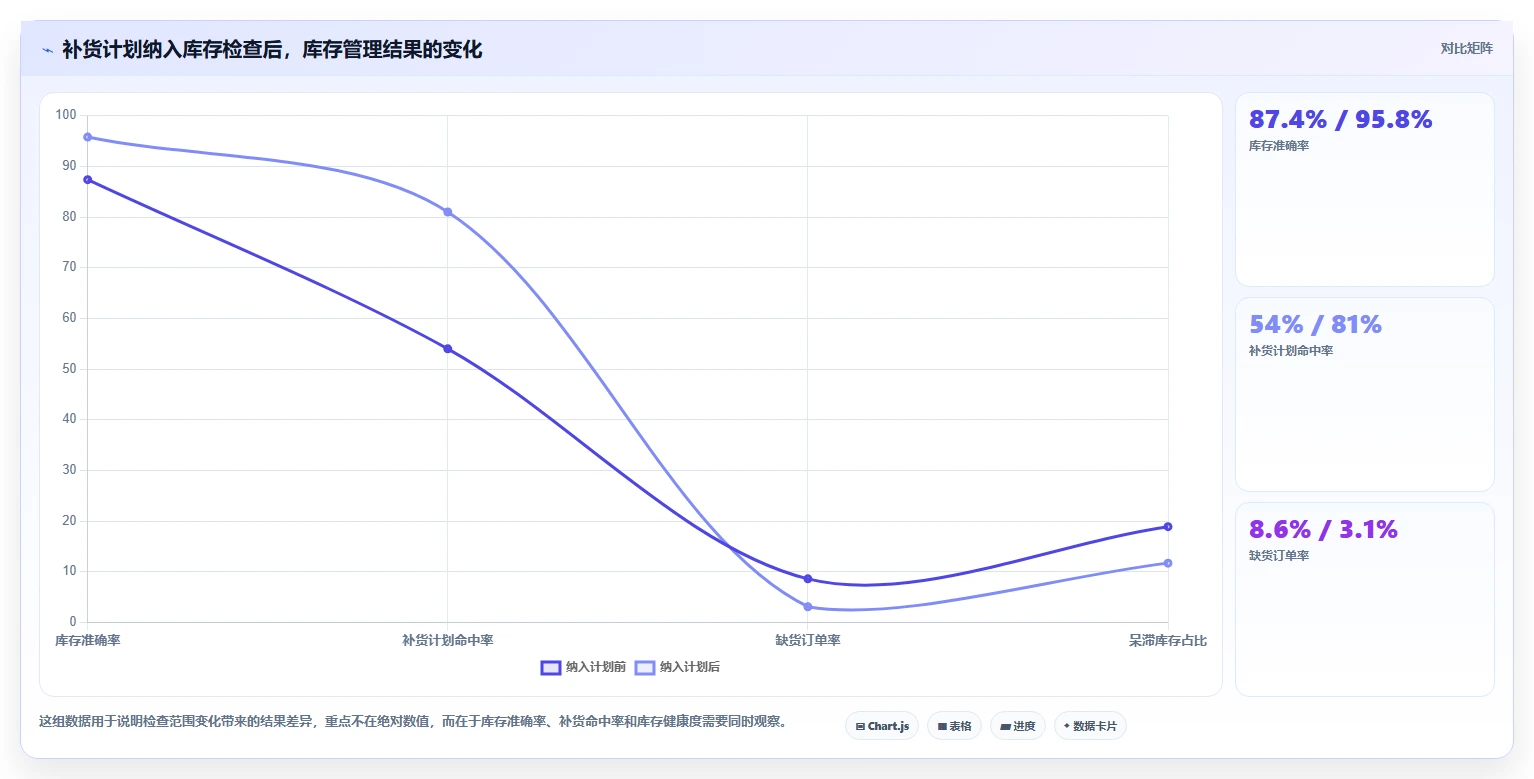This screenshot has width=1534, height=779.
Task: Click the 对比矩阵 label in the header
Action: pos(1466,49)
